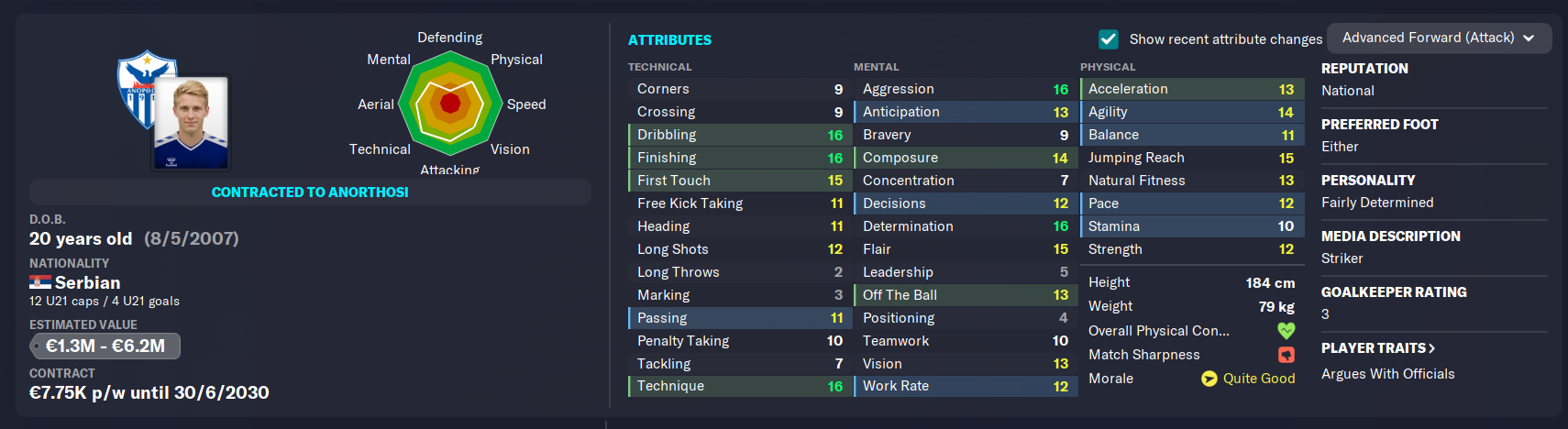Click the yellow morale arrow icon
Screen dimensions: 1568x429
click(1209, 379)
